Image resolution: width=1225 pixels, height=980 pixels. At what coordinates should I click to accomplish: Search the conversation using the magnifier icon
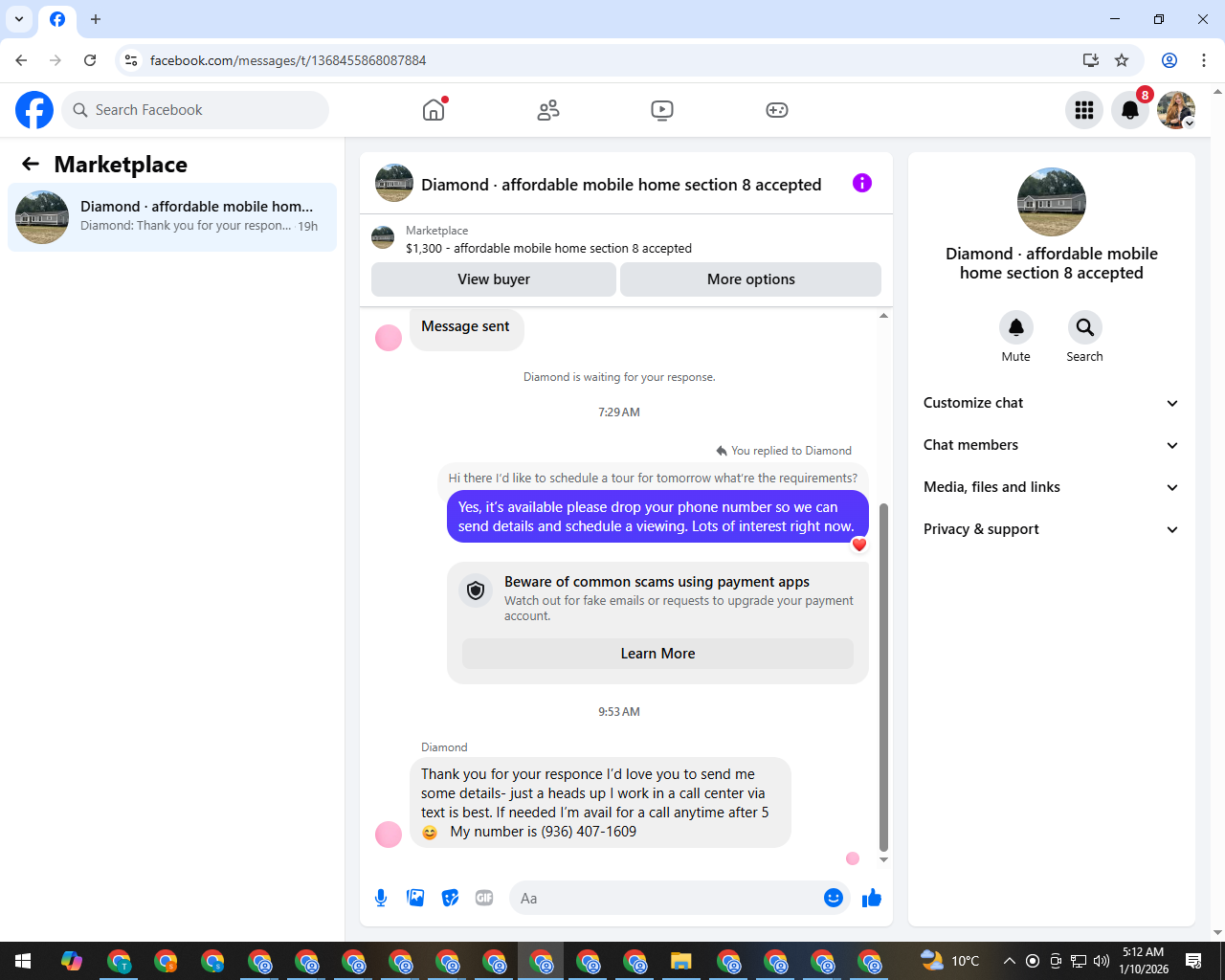[x=1085, y=327]
